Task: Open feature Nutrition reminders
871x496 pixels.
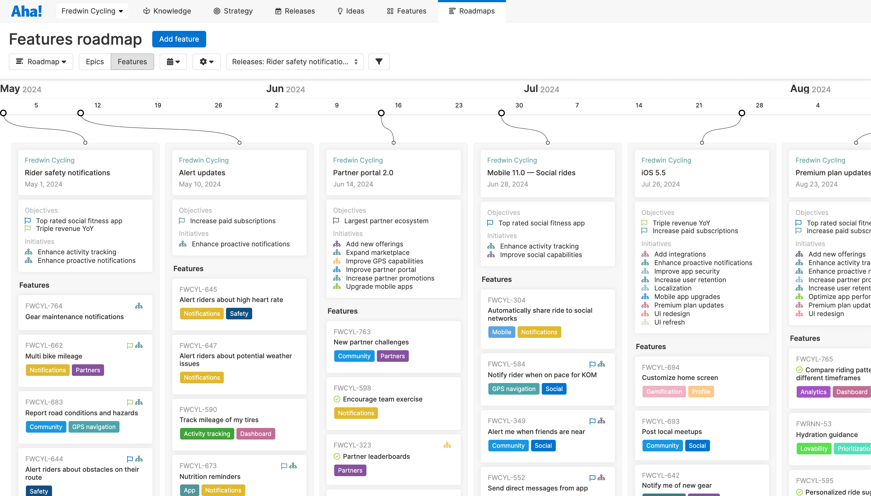Action: click(210, 477)
